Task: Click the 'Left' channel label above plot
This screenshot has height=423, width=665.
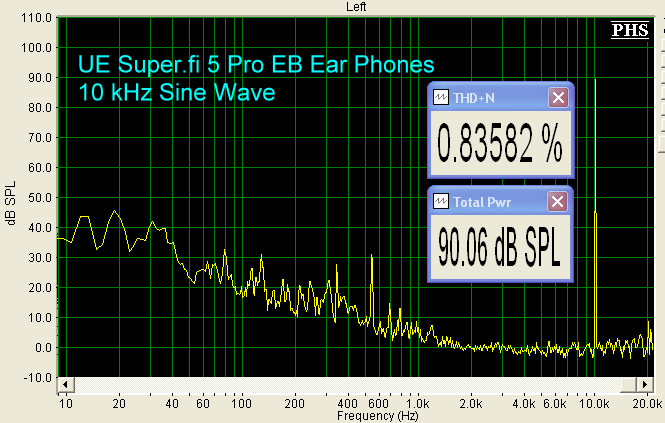Action: 355,6
